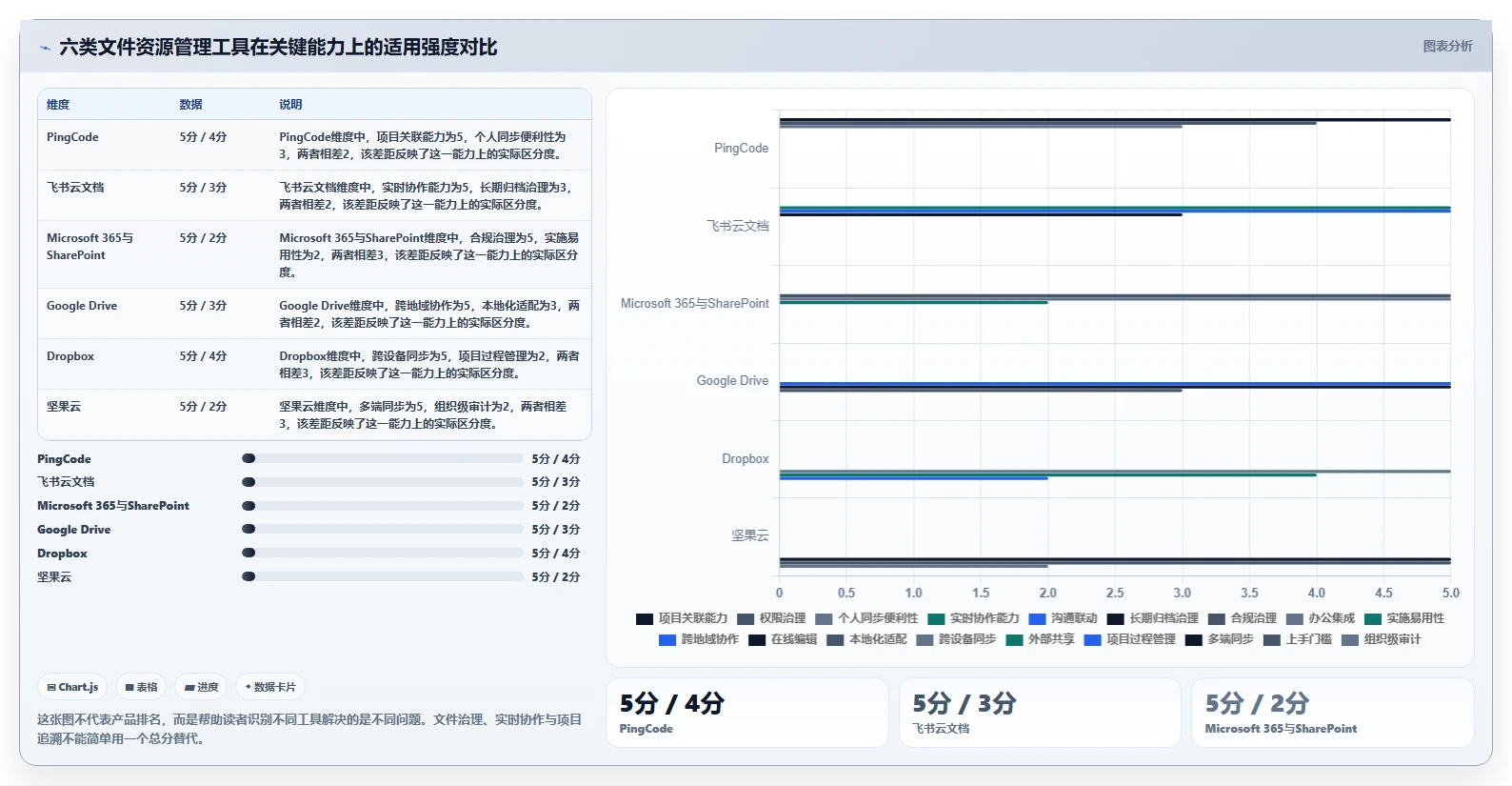The image size is (1512, 786).
Task: Open the PingCode 5分 / 4分 data card
Action: [x=747, y=713]
